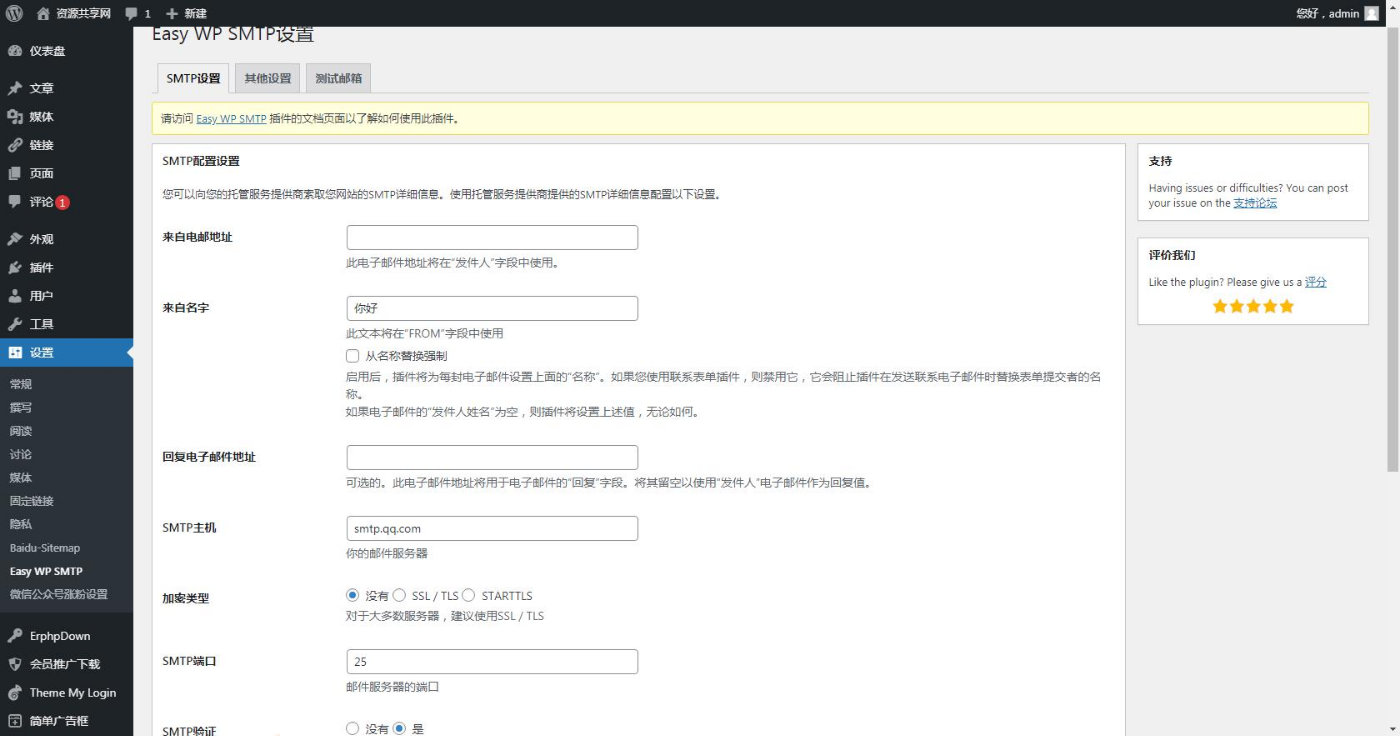1400x736 pixels.
Task: Open the WordPress logo menu
Action: [x=14, y=13]
